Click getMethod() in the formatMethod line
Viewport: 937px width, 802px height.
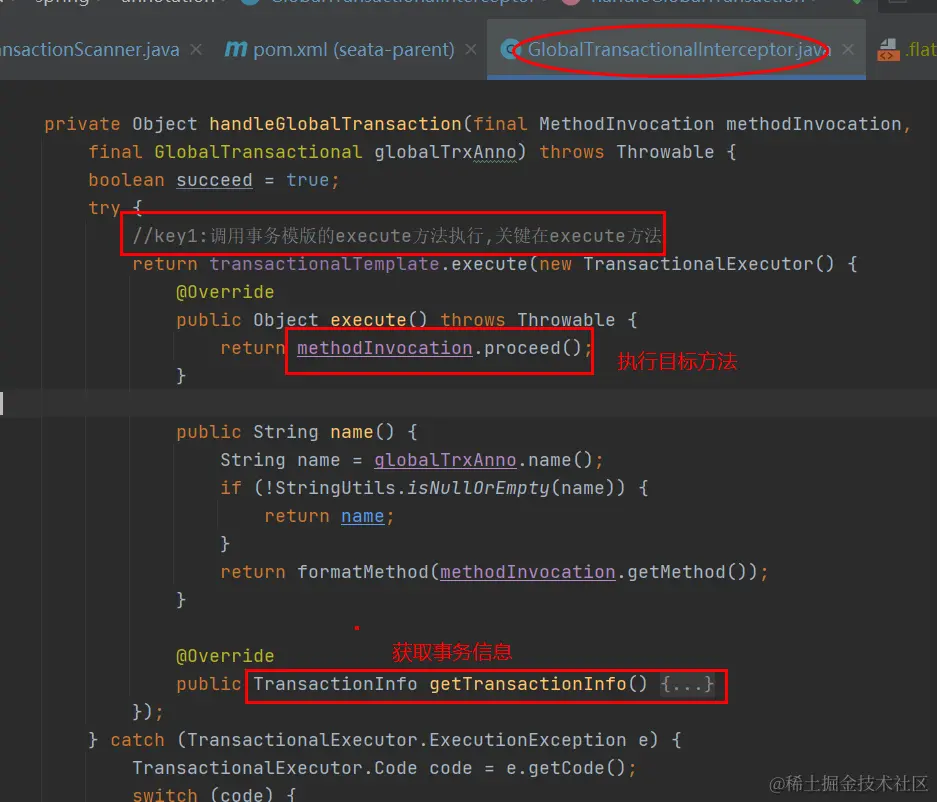[687, 572]
